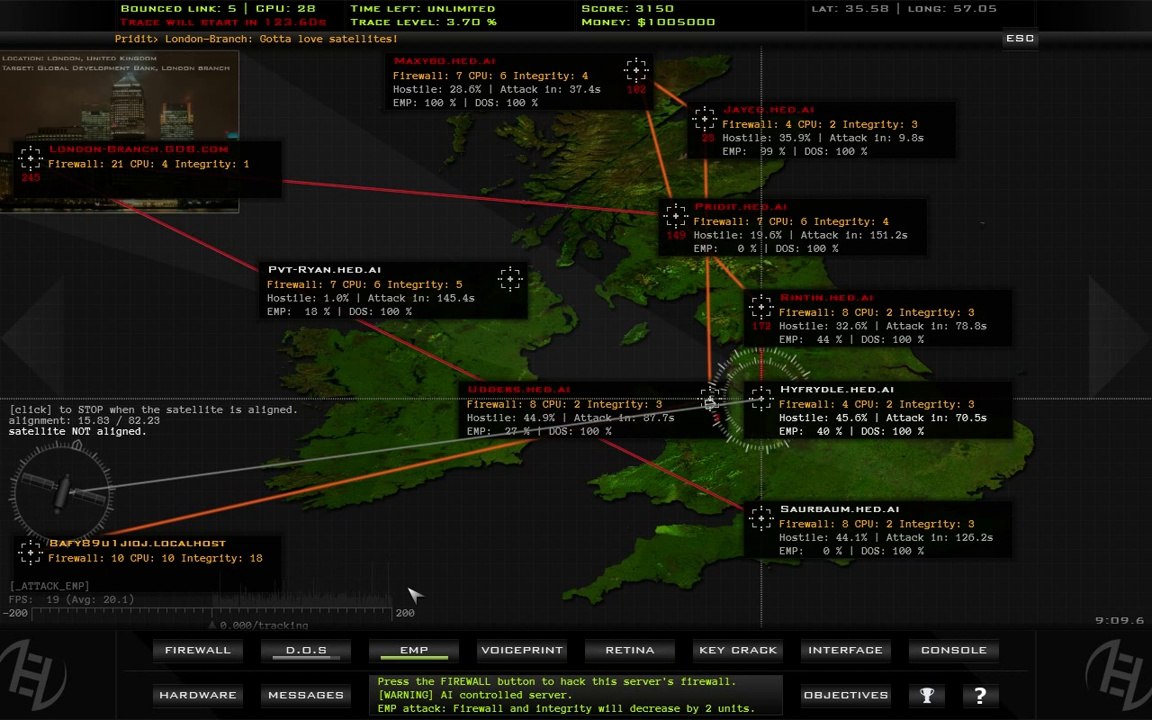The width and height of the screenshot is (1152, 720).
Task: Click the Saurbaum.hed.ai node crosshair icon
Action: tap(761, 518)
